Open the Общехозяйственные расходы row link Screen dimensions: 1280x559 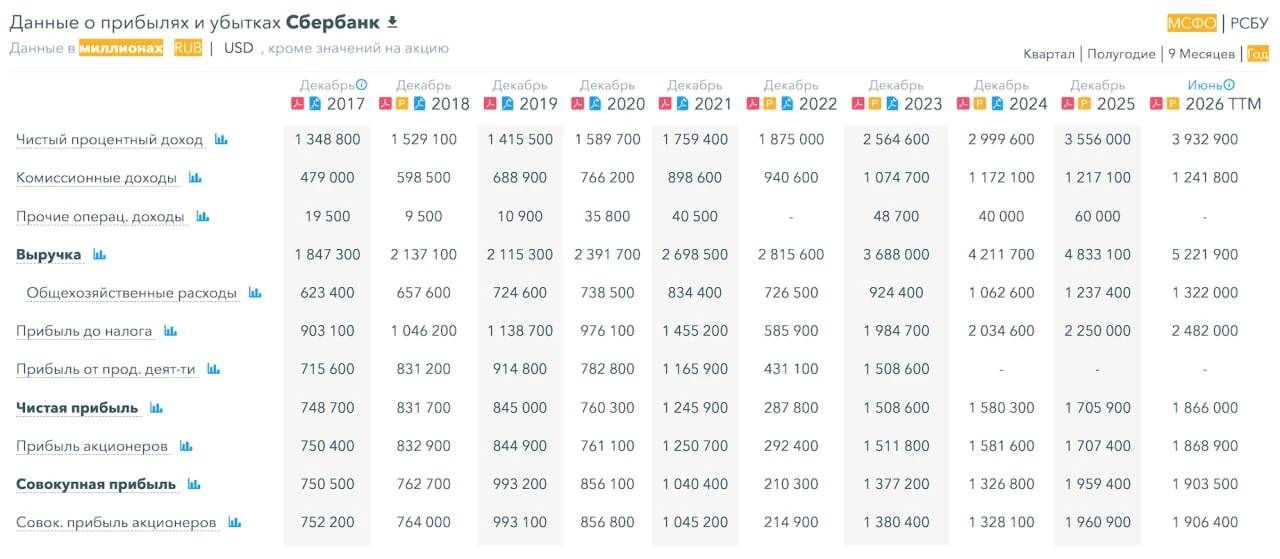pyautogui.click(x=132, y=293)
